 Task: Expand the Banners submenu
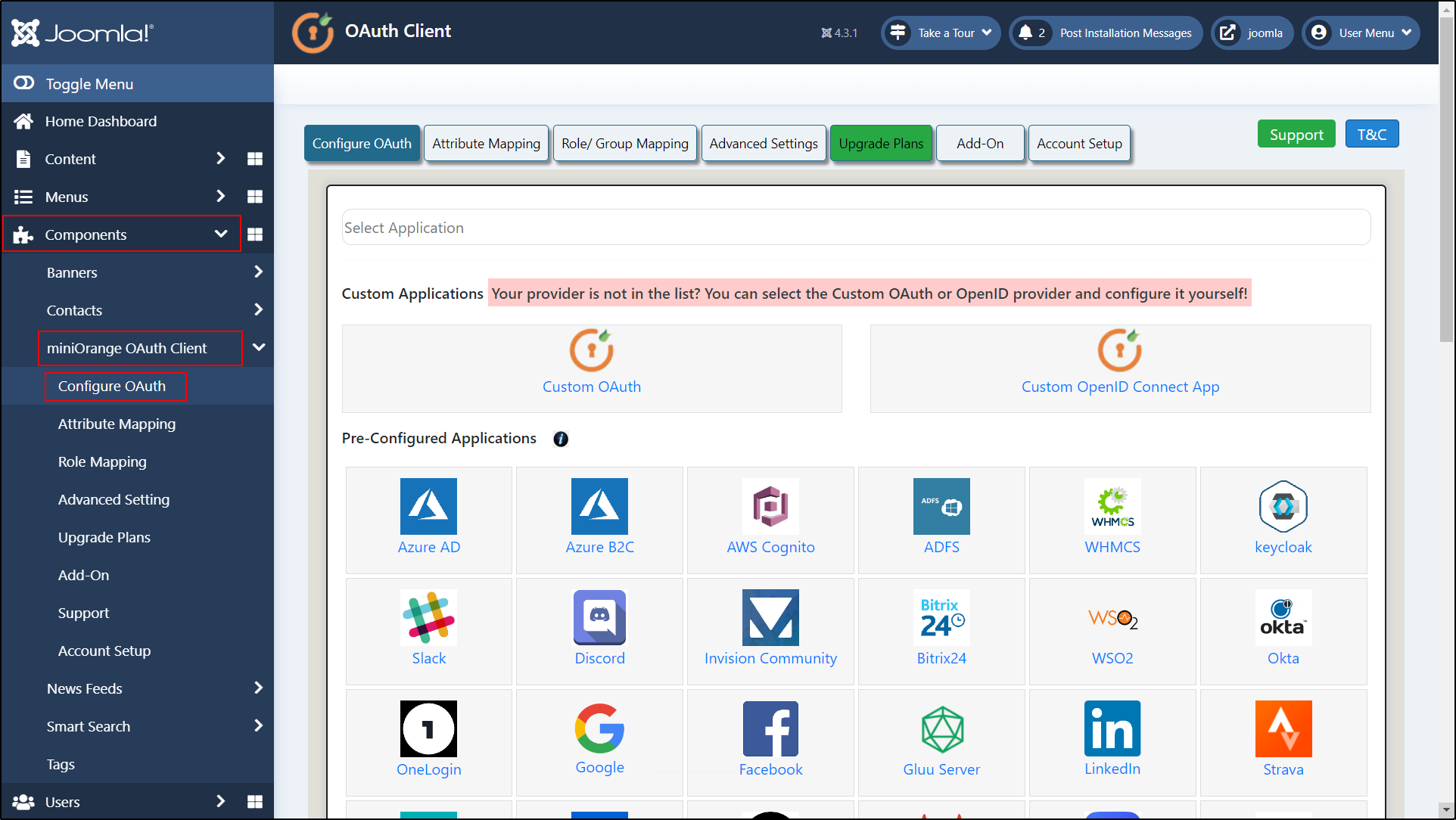click(259, 272)
